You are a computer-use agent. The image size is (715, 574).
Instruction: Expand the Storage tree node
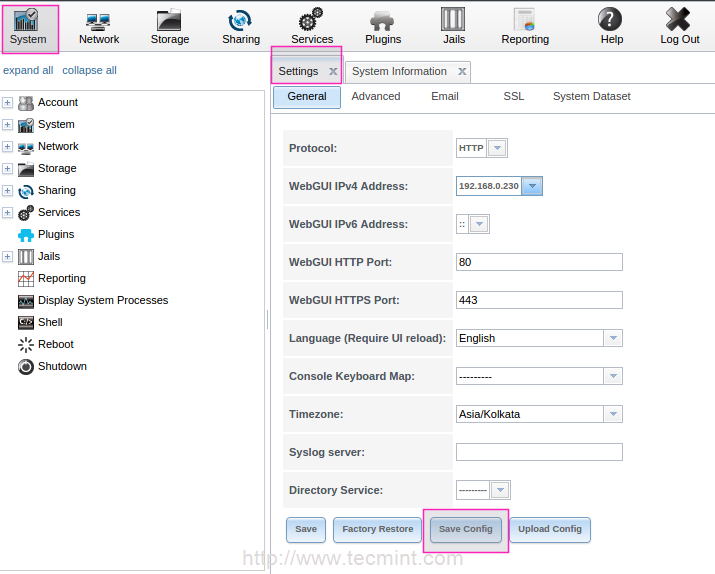tap(7, 168)
